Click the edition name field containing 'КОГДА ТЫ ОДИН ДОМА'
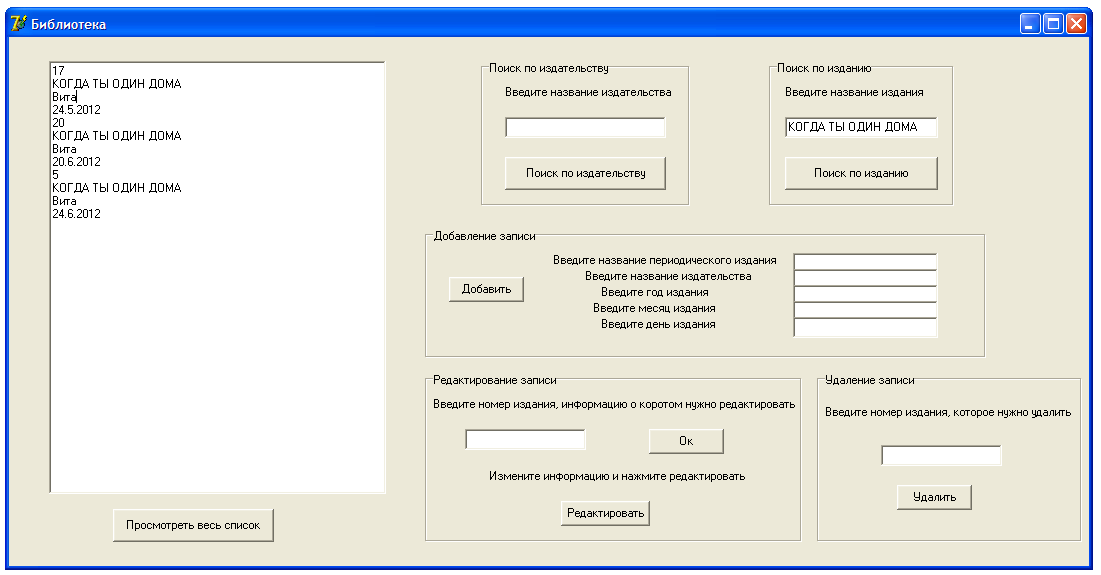Viewport: 1101px width, 575px height. [861, 127]
